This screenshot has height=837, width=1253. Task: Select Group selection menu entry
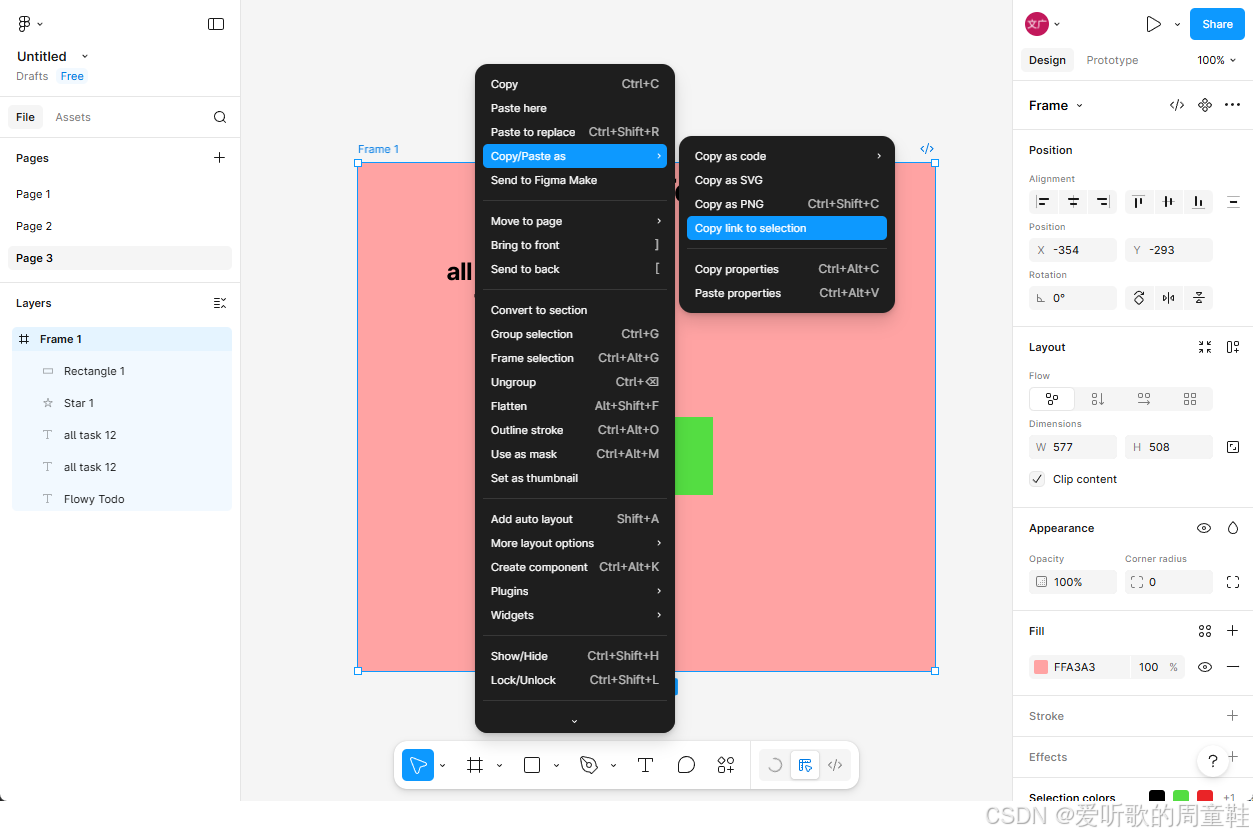click(575, 334)
